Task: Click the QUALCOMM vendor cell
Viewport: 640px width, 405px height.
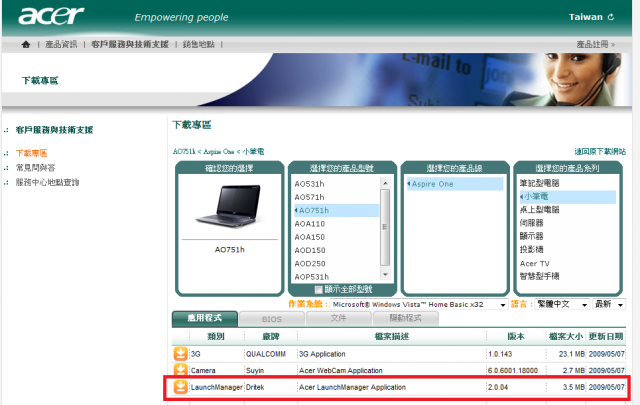Action: pos(266,354)
